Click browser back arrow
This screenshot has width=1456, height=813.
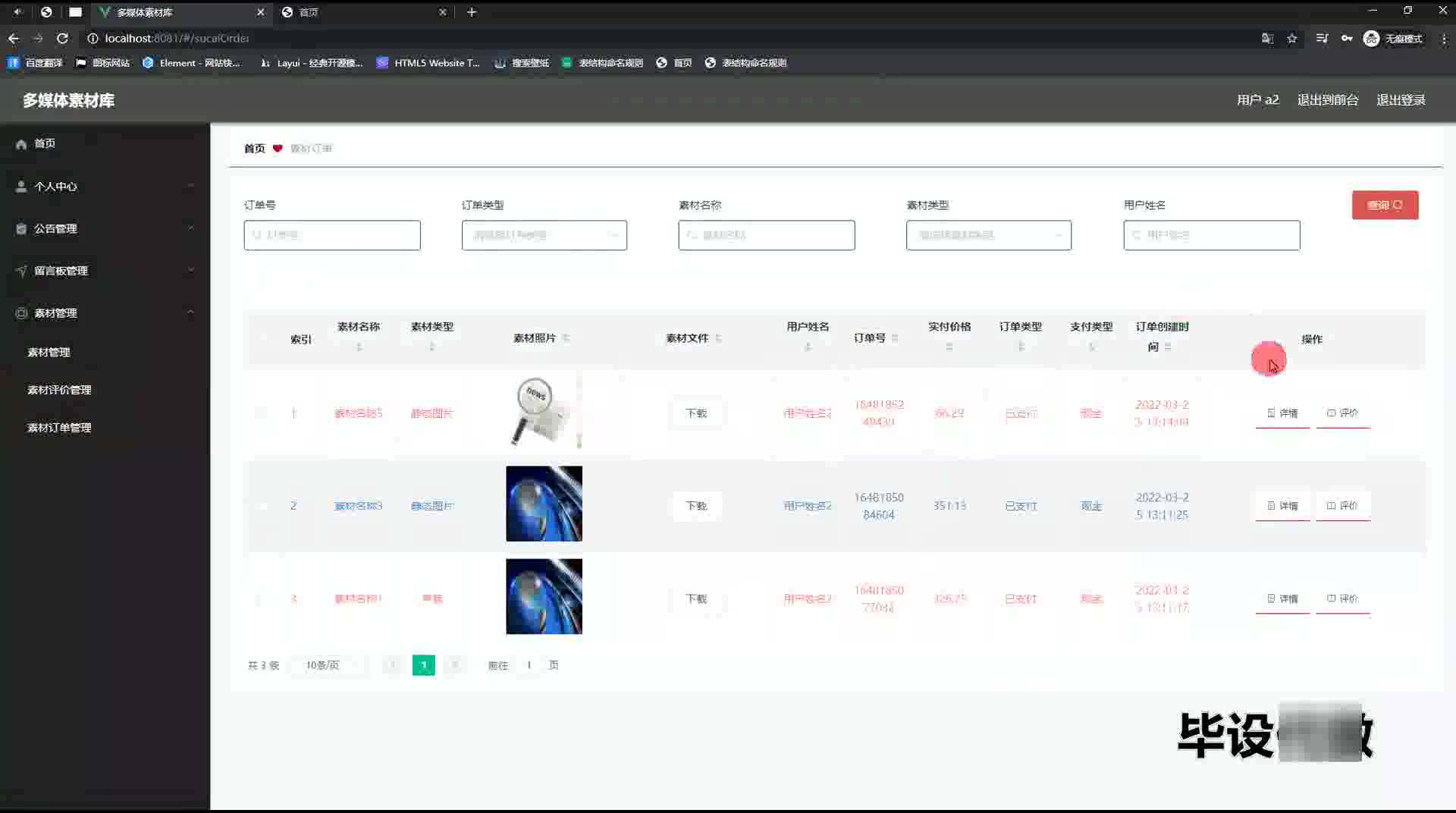click(14, 38)
